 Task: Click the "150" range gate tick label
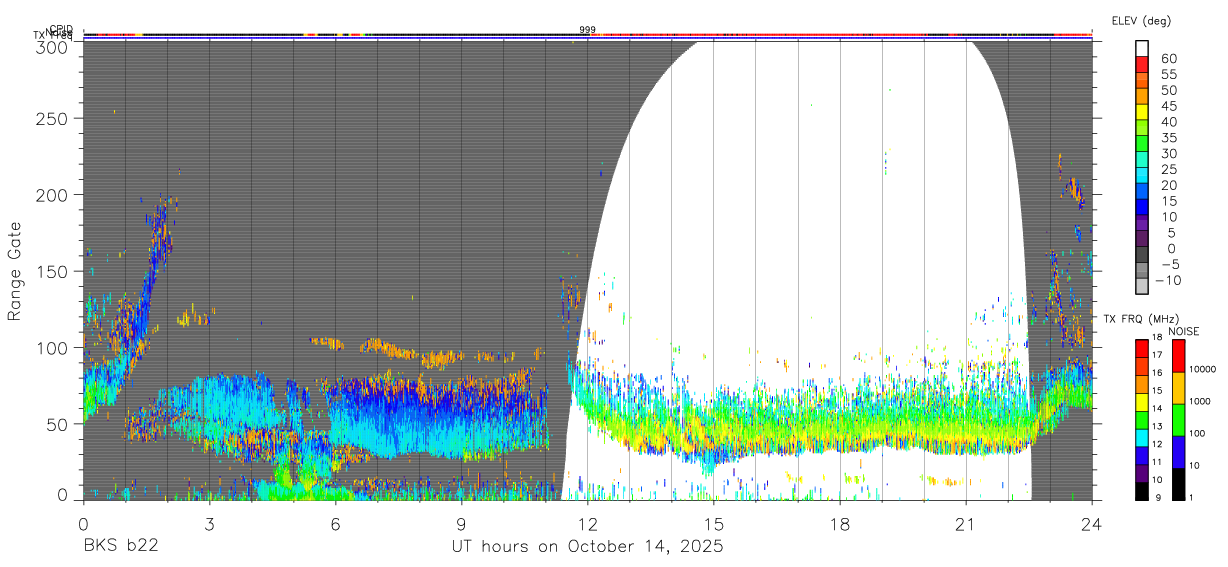pos(52,271)
